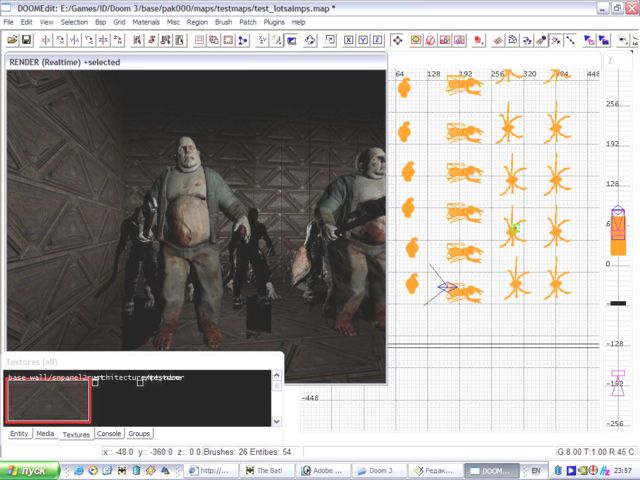Switch to the Groups tab
Image resolution: width=640 pixels, height=480 pixels.
tap(139, 433)
